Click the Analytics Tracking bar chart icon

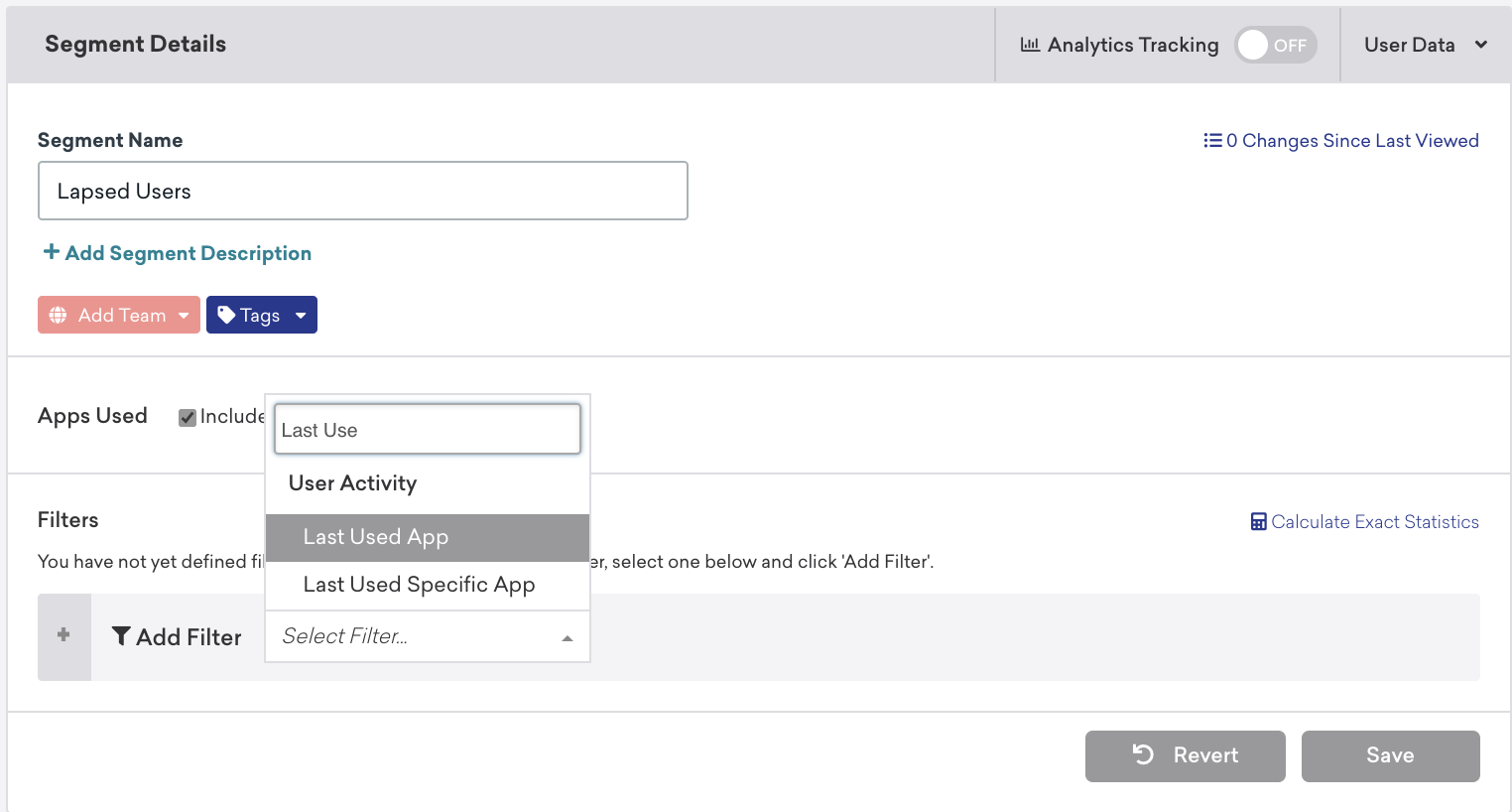pyautogui.click(x=1030, y=45)
